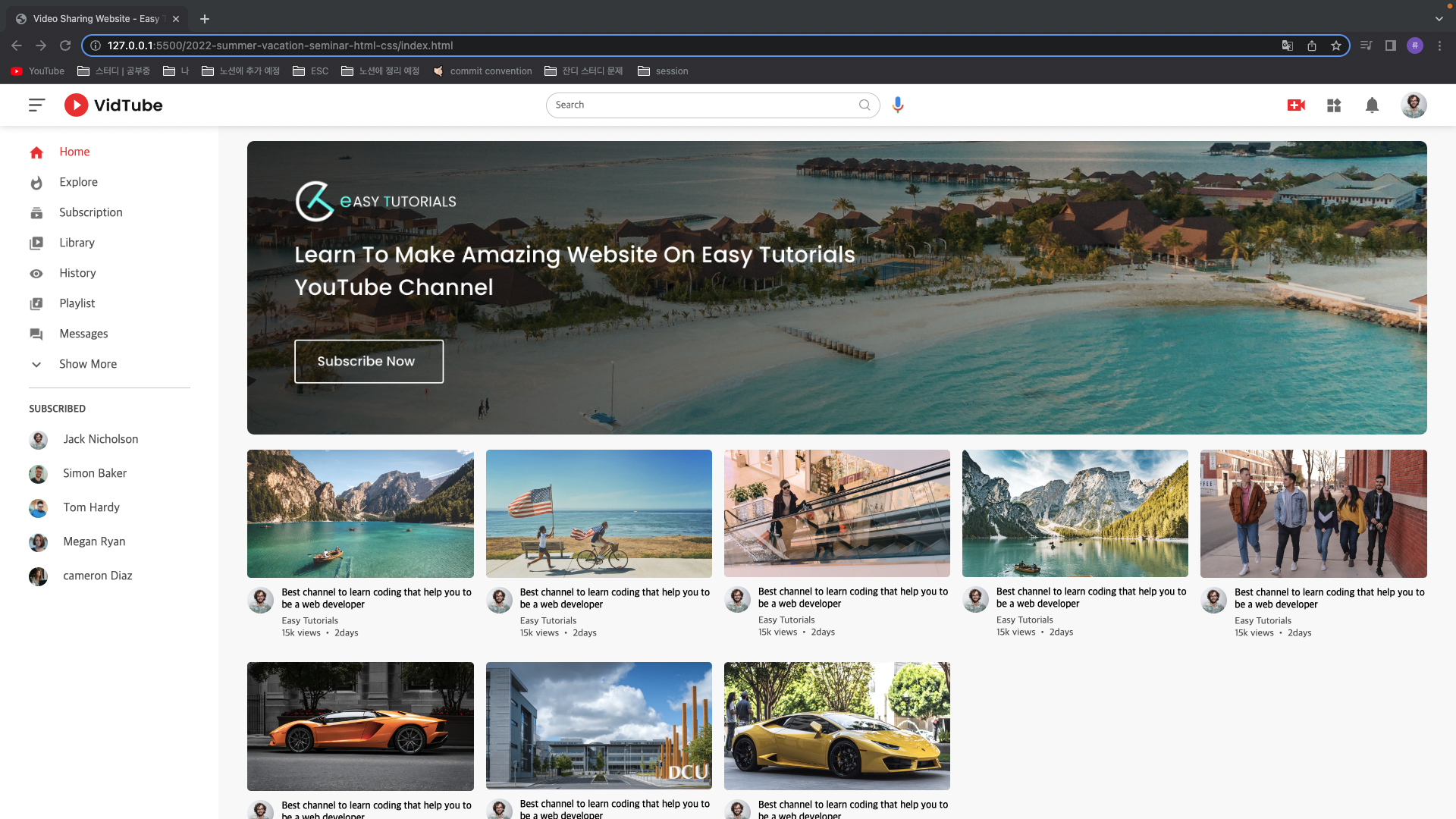Click the hamburger menu icon

pyautogui.click(x=36, y=105)
